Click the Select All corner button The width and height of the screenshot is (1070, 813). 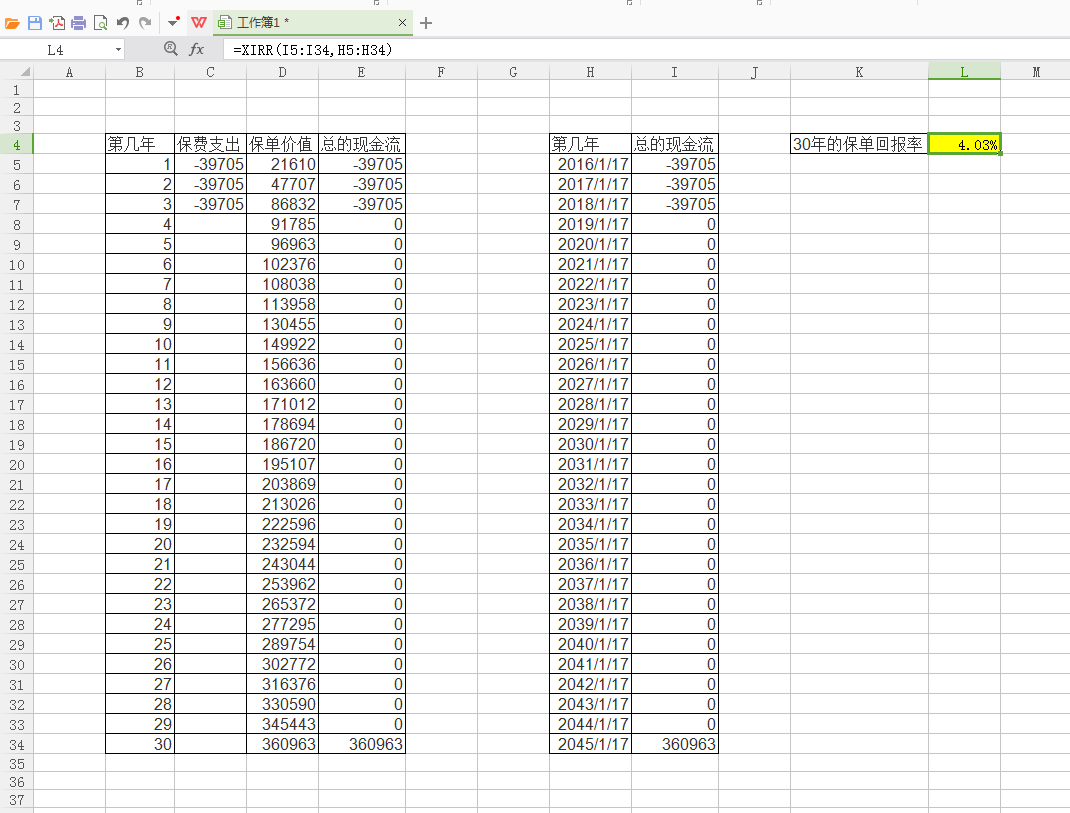[x=16, y=72]
